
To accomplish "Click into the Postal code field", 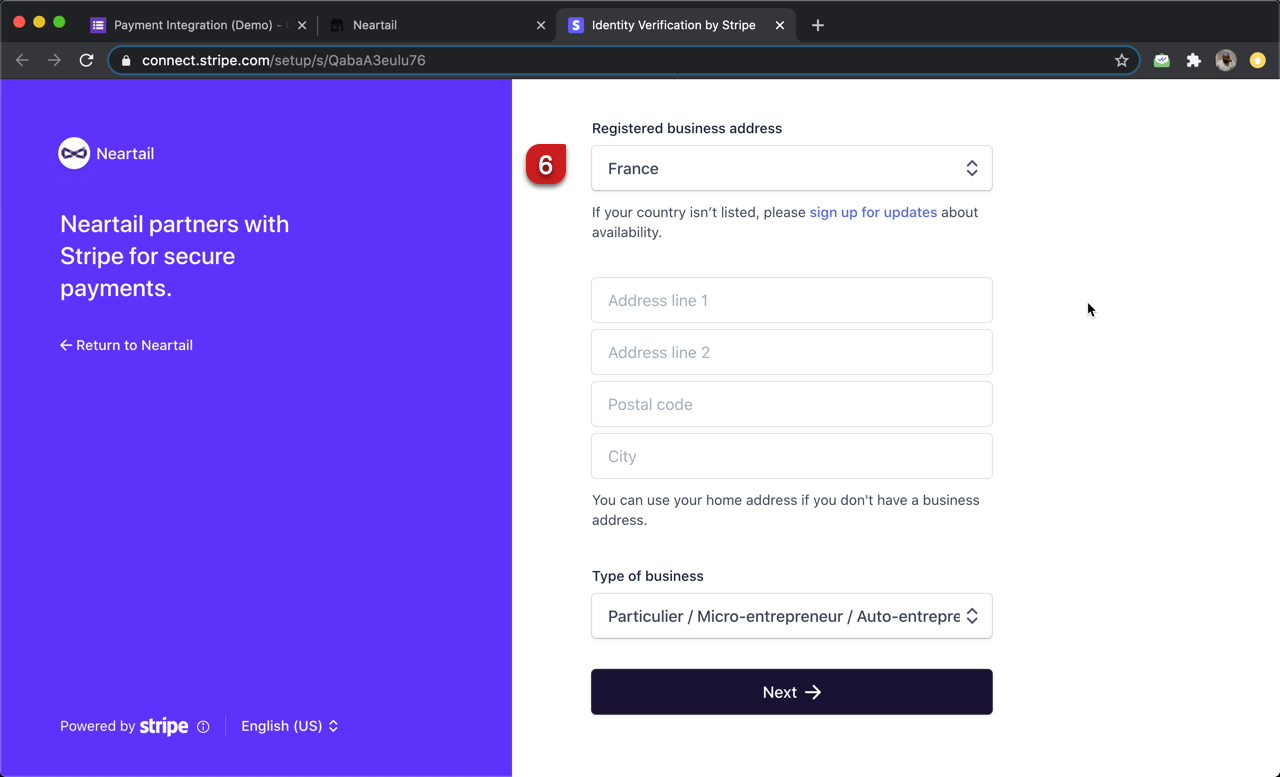I will [791, 404].
